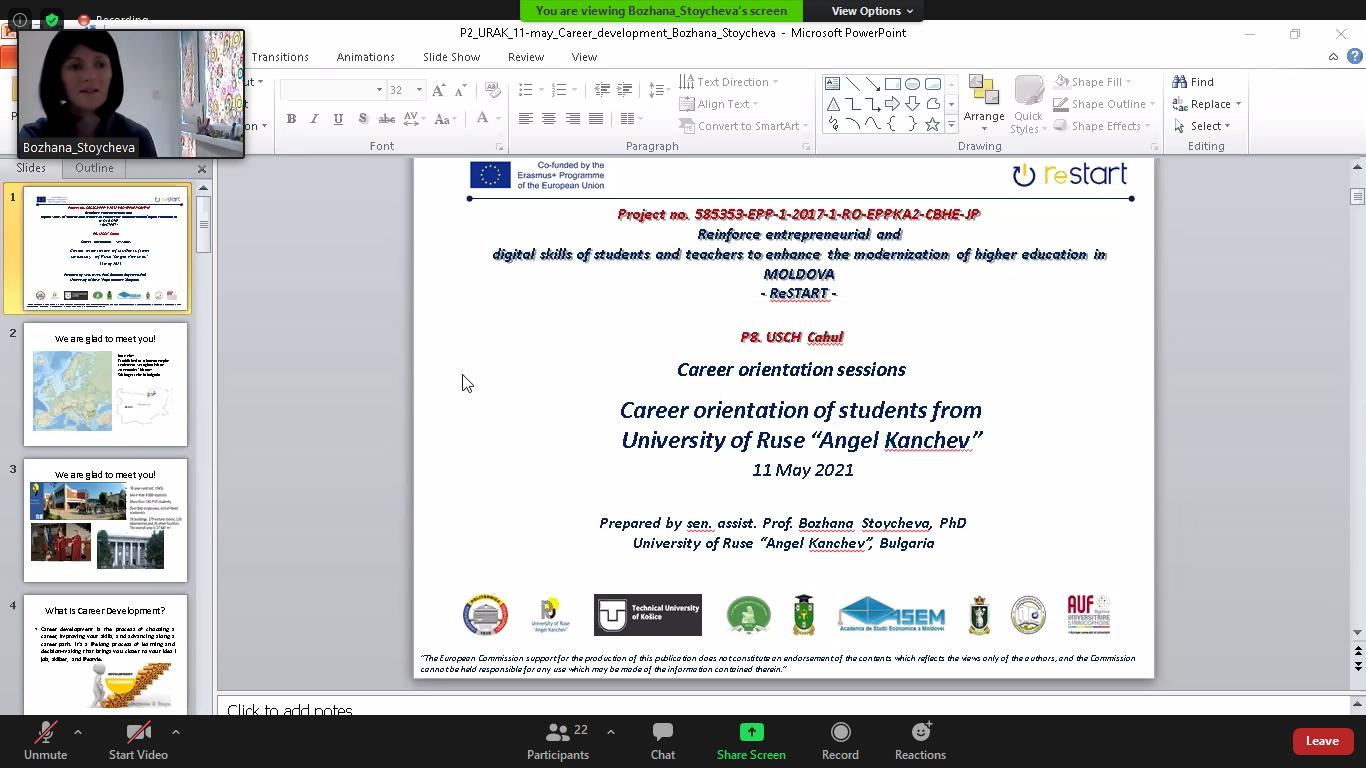Click the Find binoculars button

coord(1194,82)
